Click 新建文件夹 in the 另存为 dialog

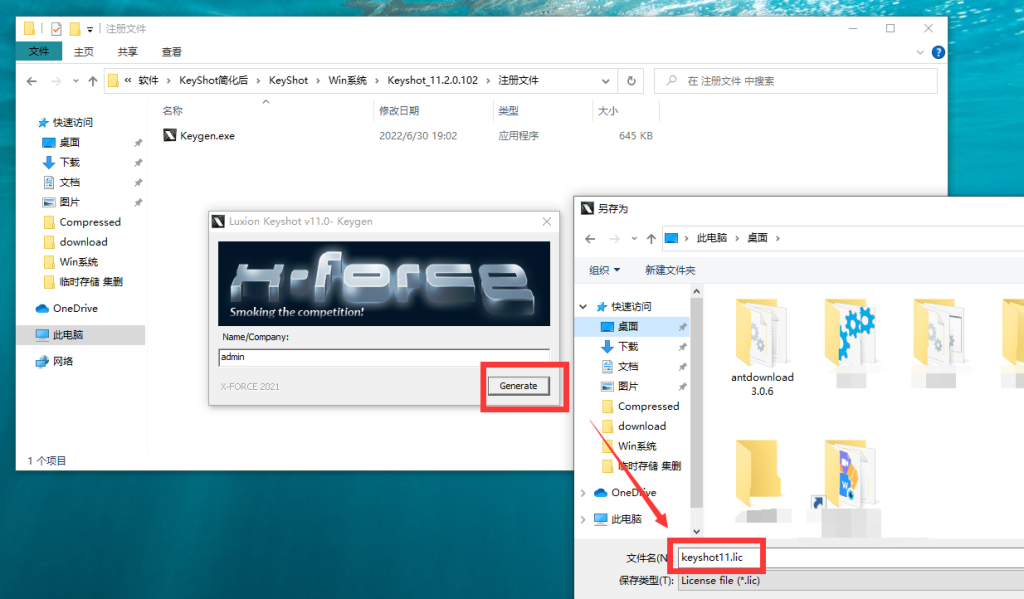pos(670,270)
